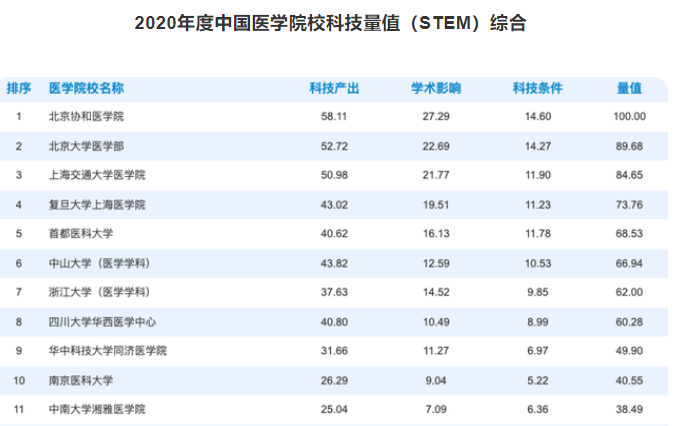This screenshot has width=673, height=426.
Task: Select the 21.77 value cell
Action: click(x=436, y=175)
